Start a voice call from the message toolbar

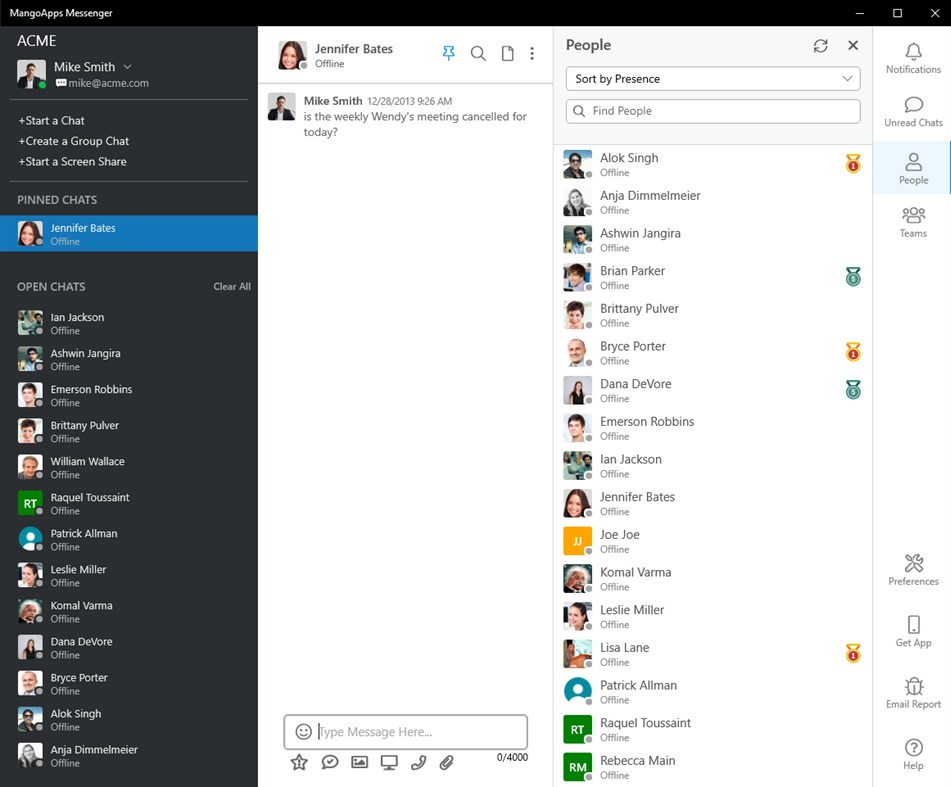418,762
